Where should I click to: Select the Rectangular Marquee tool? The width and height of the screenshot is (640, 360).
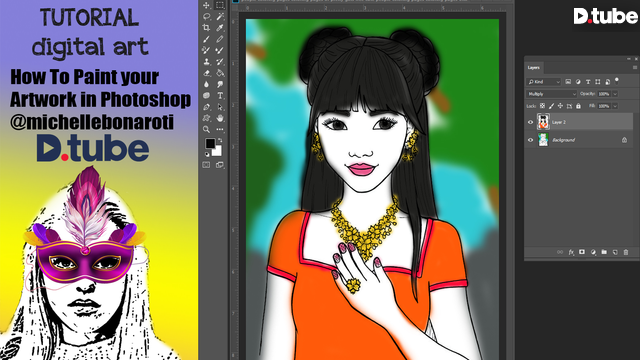(220, 5)
